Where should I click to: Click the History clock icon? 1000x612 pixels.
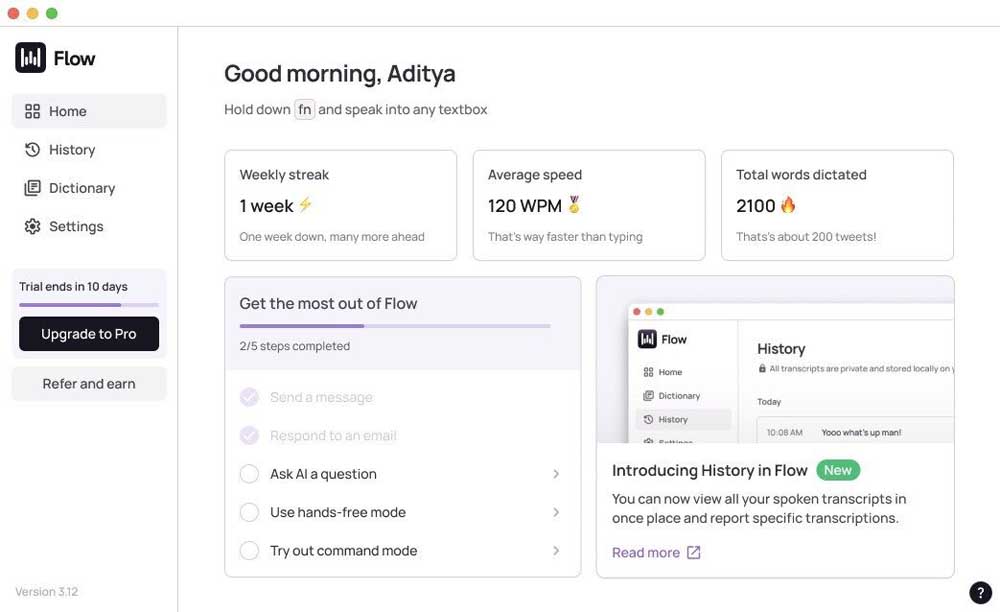click(x=32, y=150)
